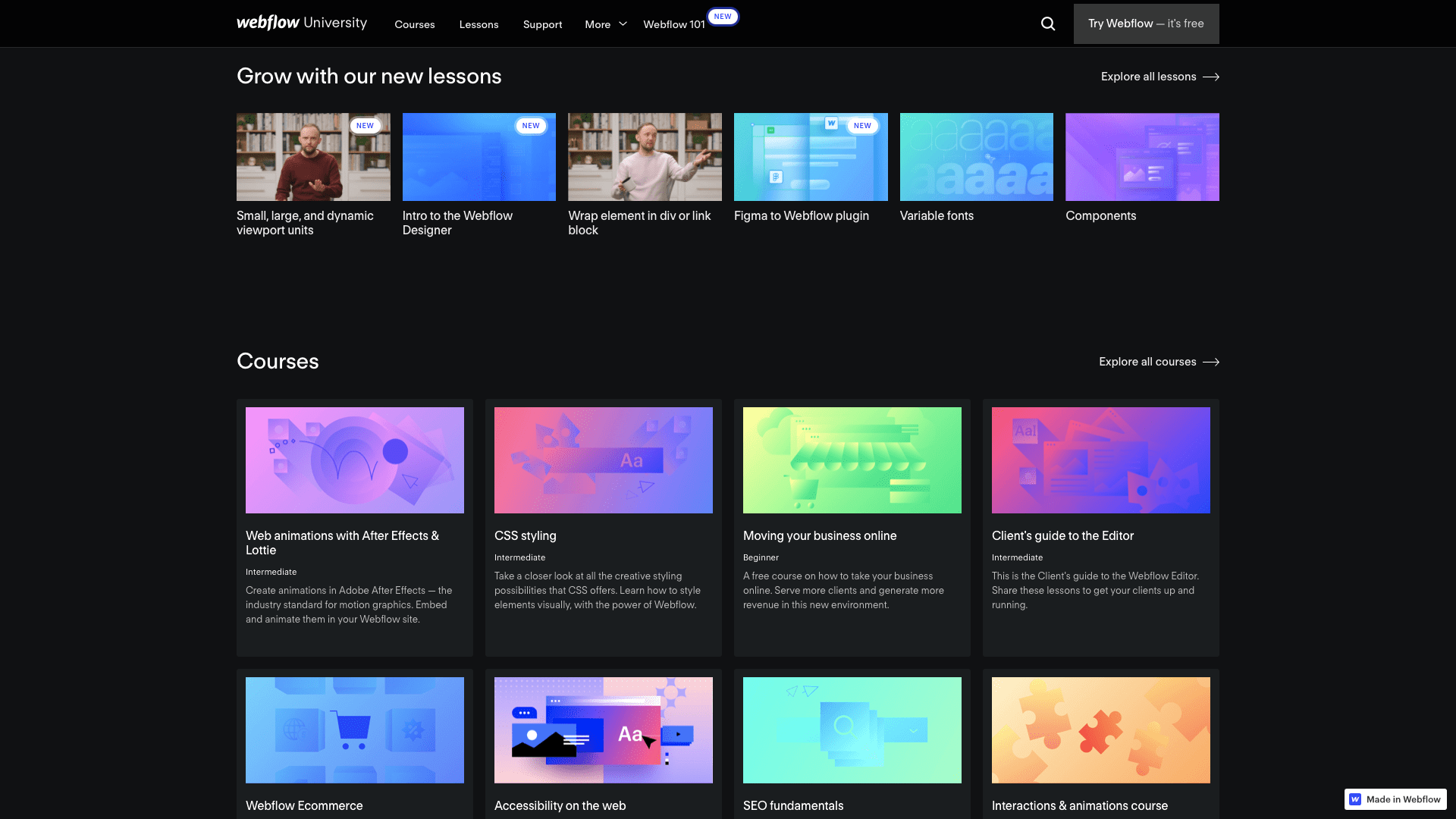Click Accessibility on the web title
Viewport: 1456px width, 819px height.
[x=560, y=805]
